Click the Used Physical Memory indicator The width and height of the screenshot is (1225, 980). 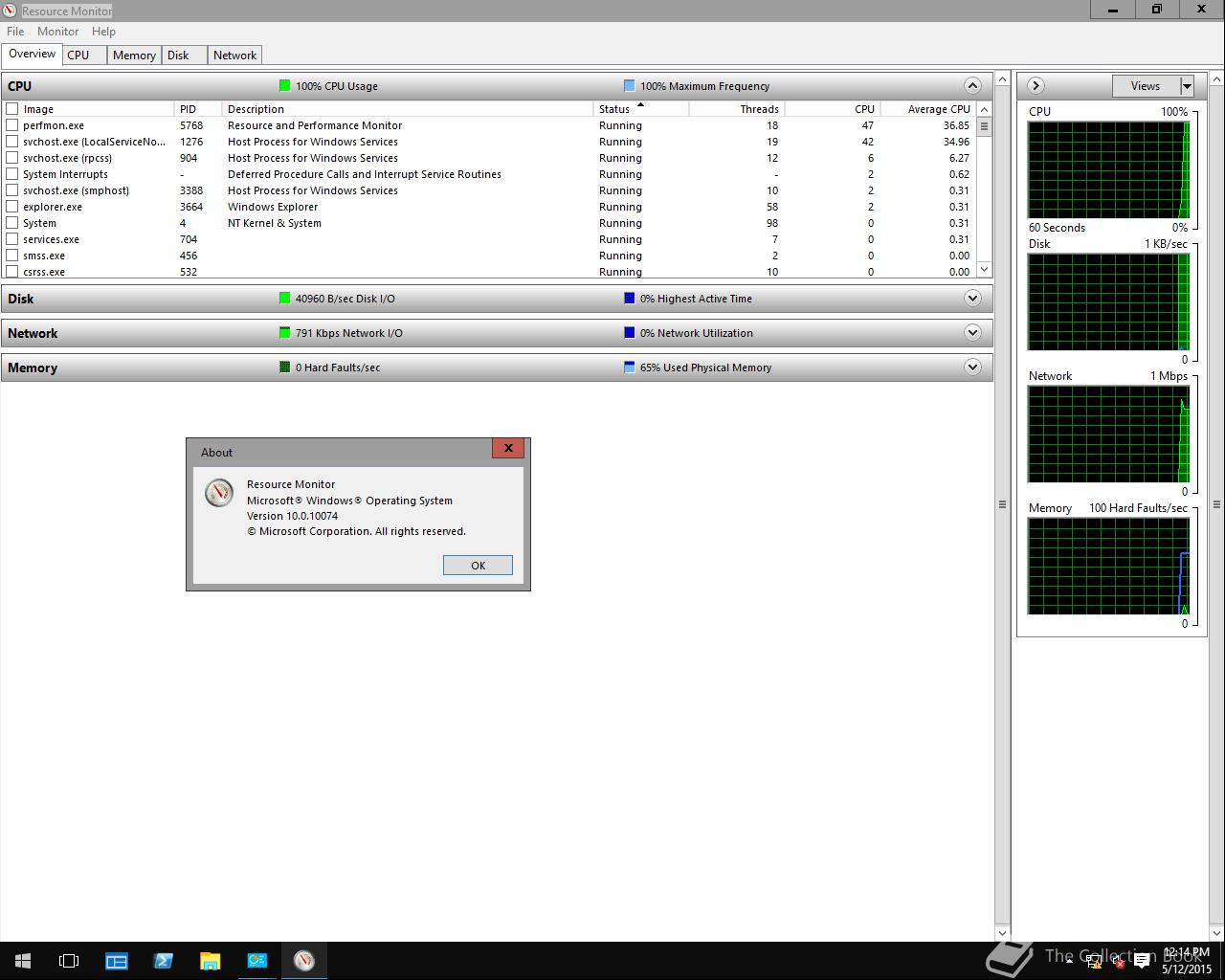pyautogui.click(x=629, y=367)
